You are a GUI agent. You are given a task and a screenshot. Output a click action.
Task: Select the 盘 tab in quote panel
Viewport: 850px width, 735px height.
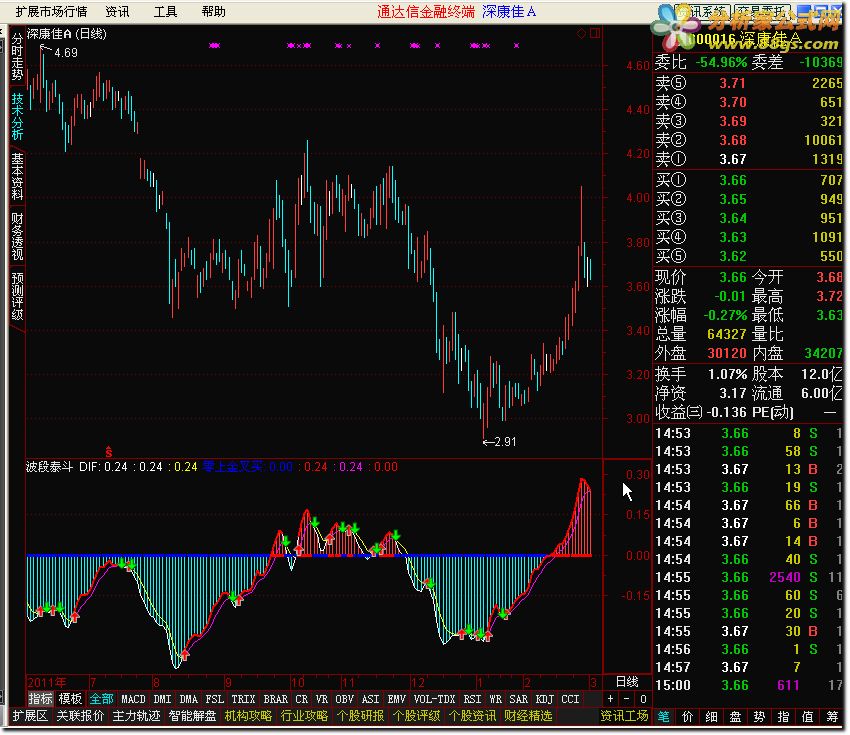tap(736, 717)
